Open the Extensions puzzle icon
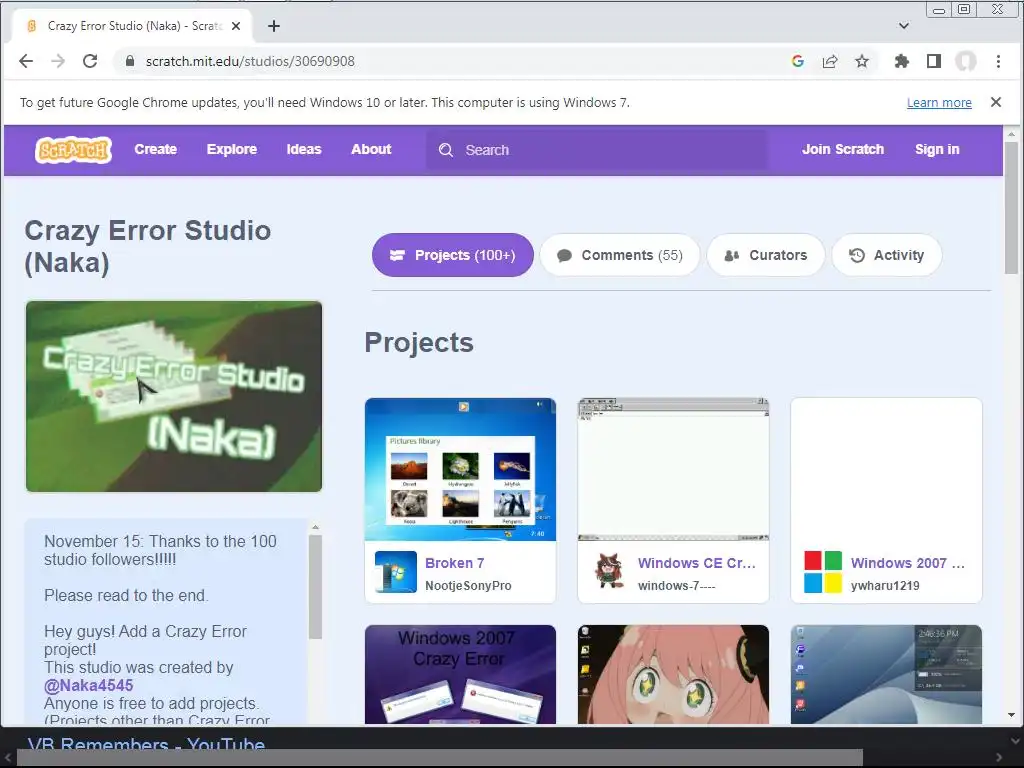Screen dimensions: 1024x768 click(x=902, y=61)
